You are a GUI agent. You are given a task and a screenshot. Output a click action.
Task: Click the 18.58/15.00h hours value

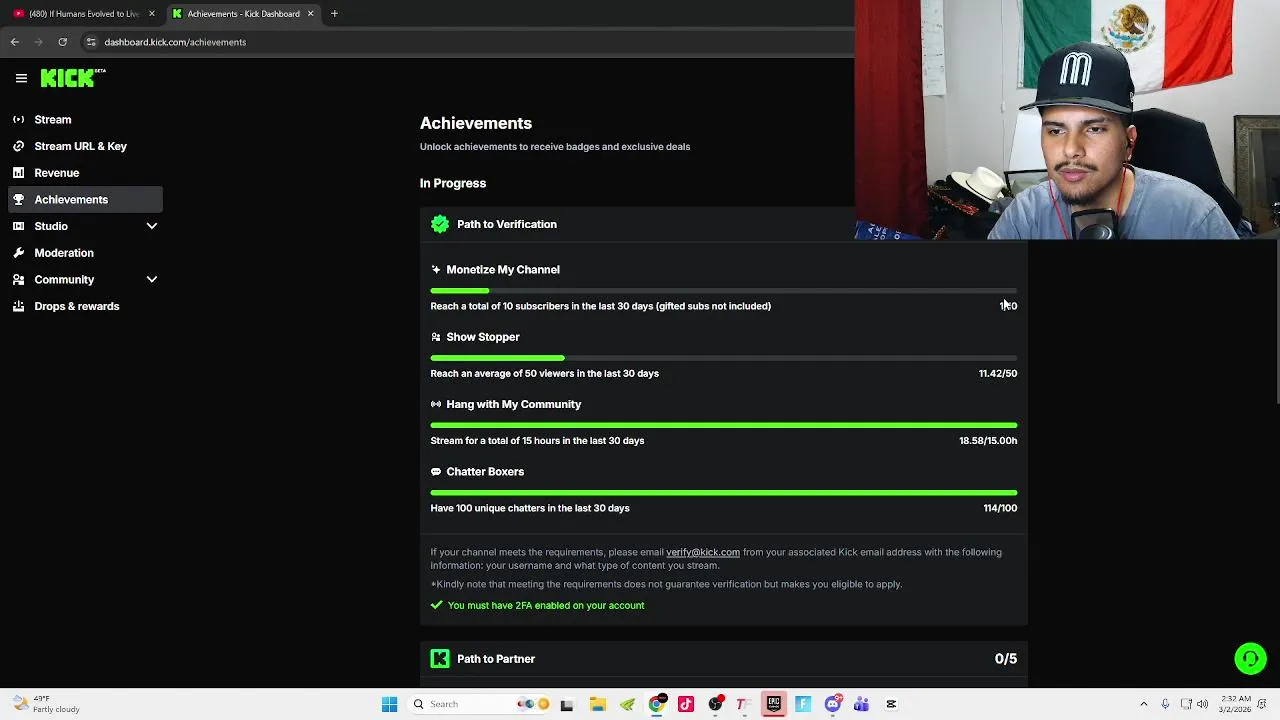[988, 441]
